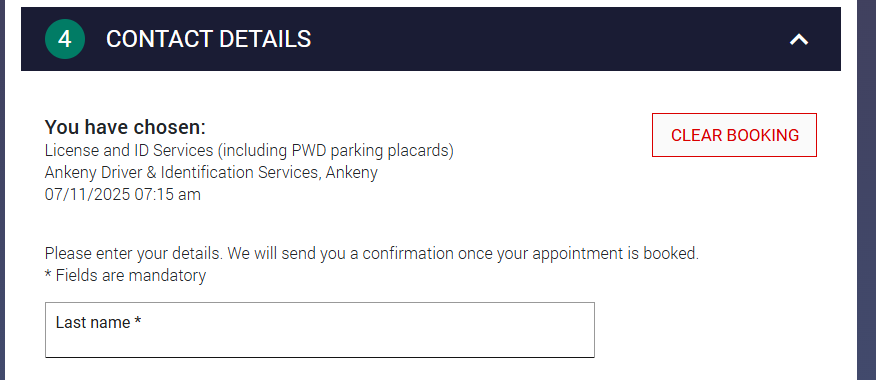Click the dark page margin right of the panel
Image resolution: width=876 pixels, height=380 pixels.
pyautogui.click(x=867, y=190)
